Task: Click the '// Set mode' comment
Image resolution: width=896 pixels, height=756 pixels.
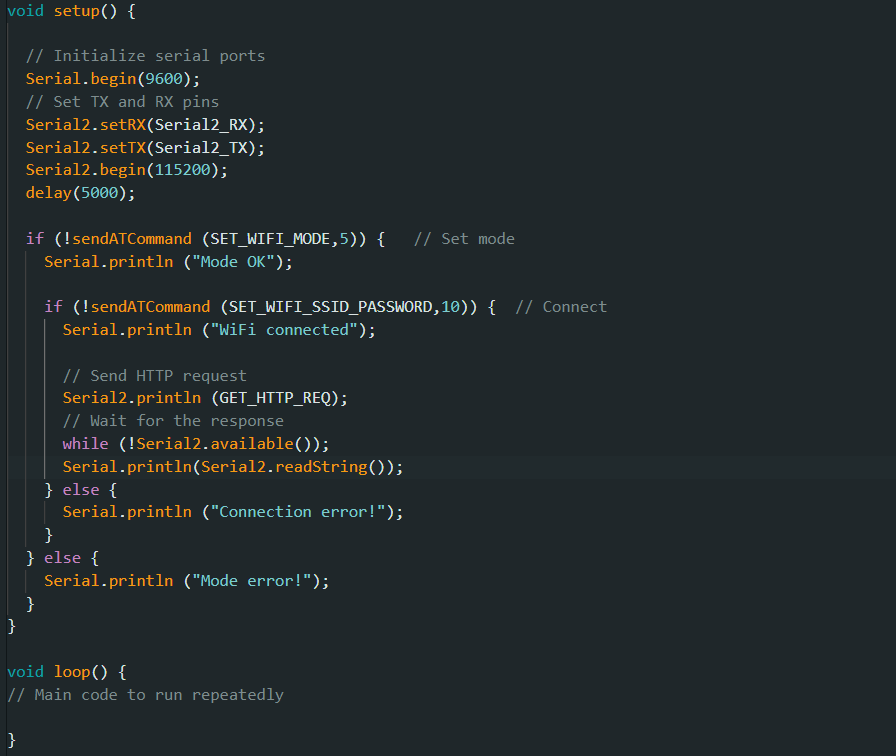Action: [464, 238]
